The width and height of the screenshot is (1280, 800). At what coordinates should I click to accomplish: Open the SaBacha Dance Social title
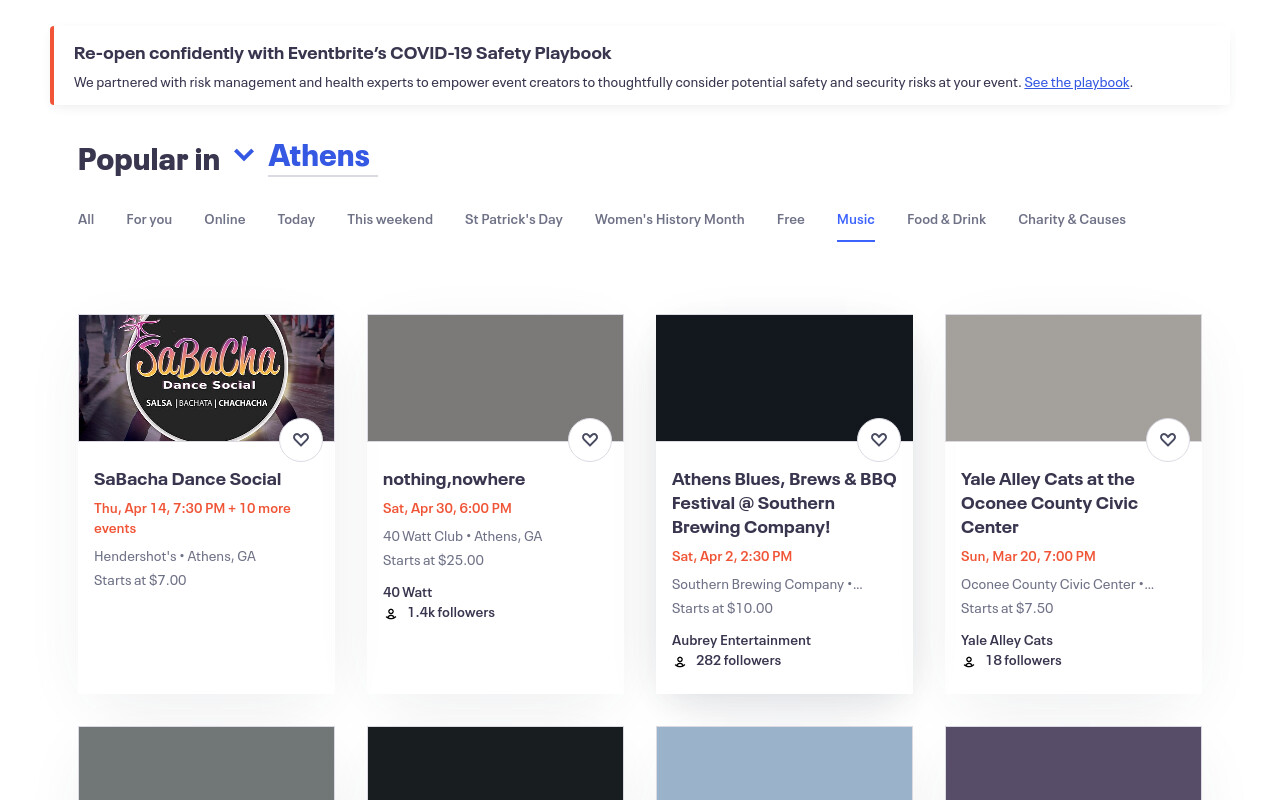(188, 479)
